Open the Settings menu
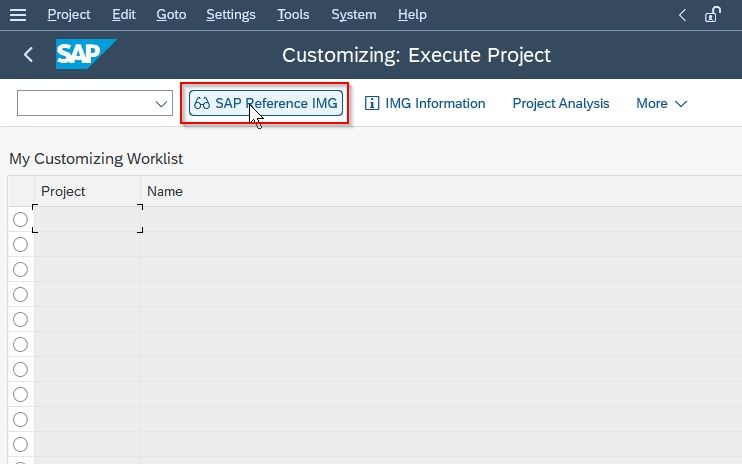Image resolution: width=742 pixels, height=464 pixels. [231, 15]
